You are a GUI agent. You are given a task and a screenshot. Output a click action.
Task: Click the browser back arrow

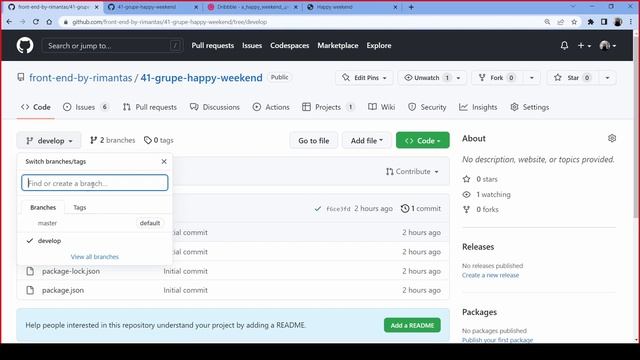tap(9, 22)
